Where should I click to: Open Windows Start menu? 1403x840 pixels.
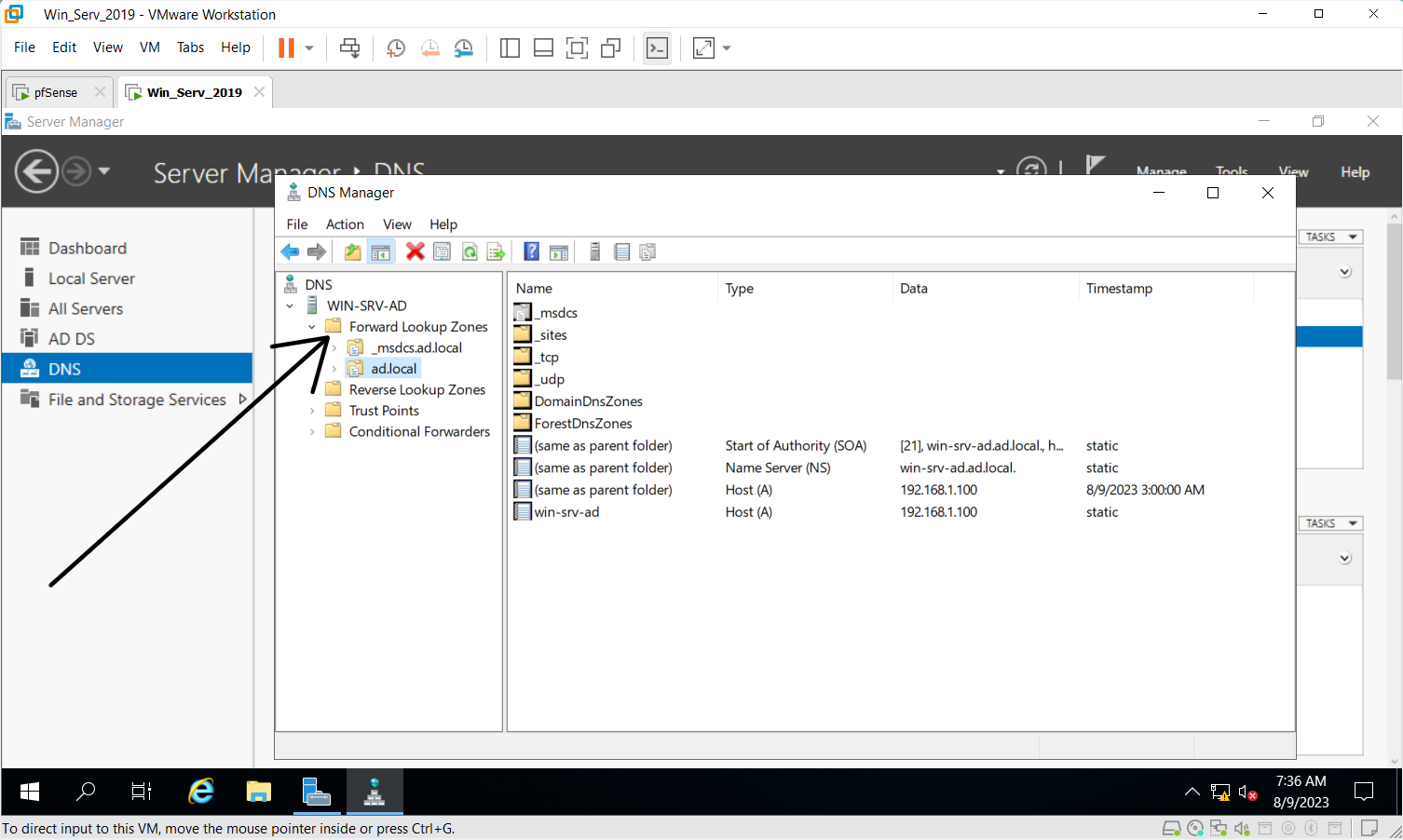pyautogui.click(x=30, y=792)
